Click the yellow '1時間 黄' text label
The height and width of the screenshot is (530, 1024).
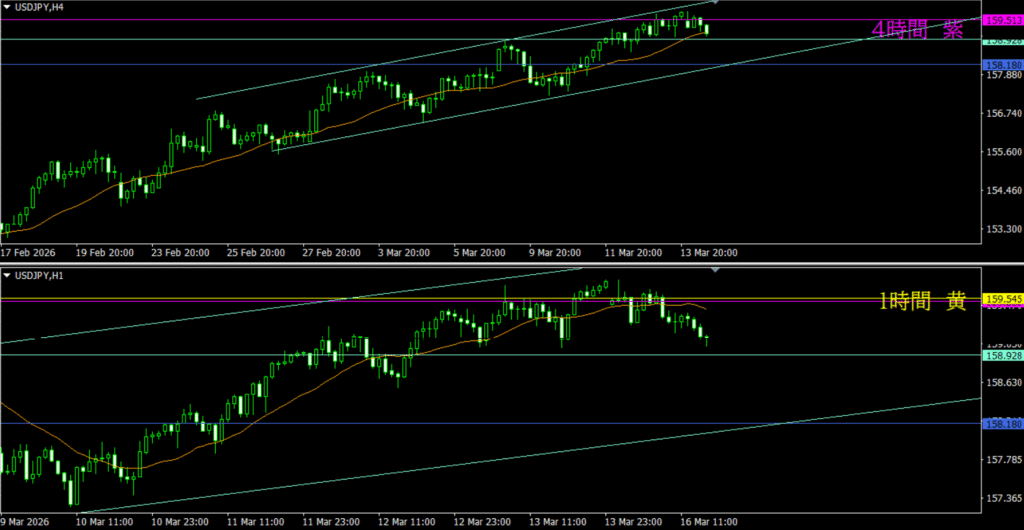click(x=922, y=301)
